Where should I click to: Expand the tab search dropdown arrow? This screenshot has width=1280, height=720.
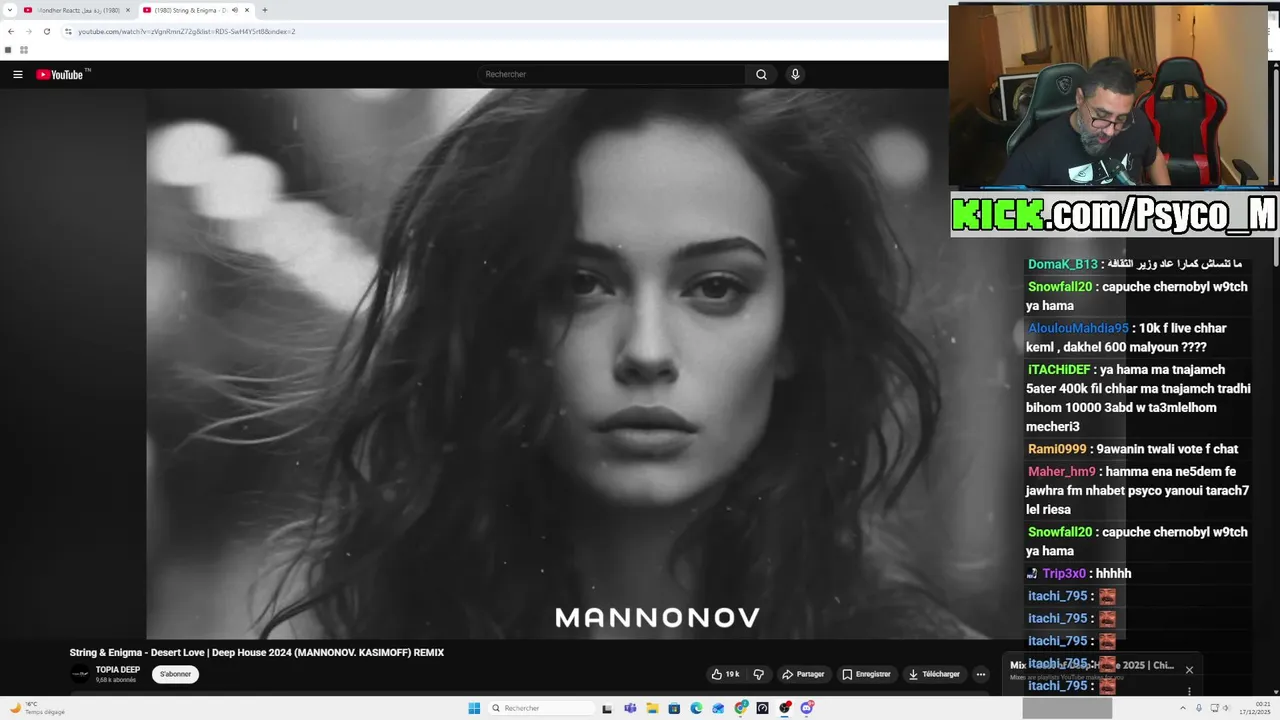(8, 10)
